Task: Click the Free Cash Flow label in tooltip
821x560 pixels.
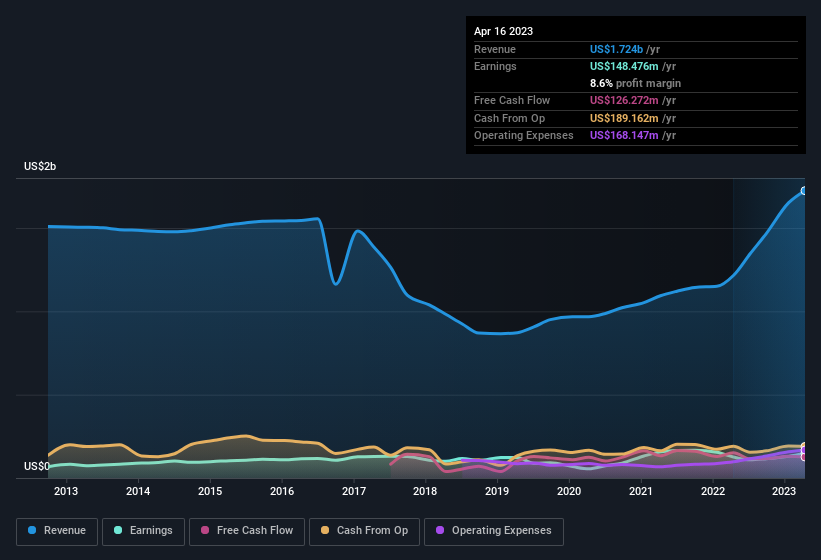Action: click(512, 100)
